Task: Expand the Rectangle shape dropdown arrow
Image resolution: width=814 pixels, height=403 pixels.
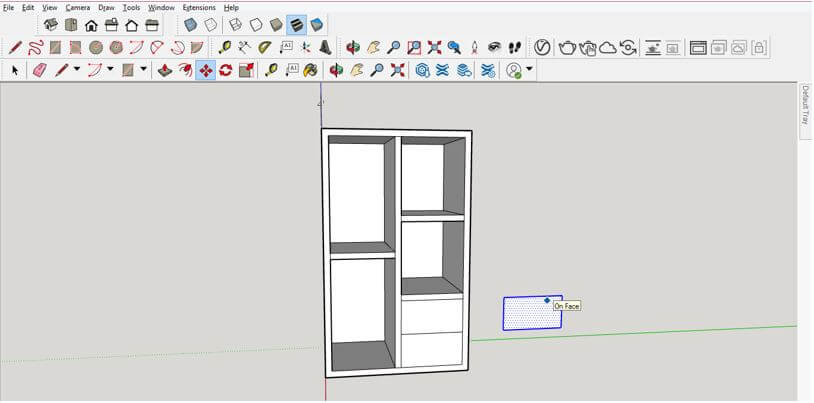Action: point(143,69)
